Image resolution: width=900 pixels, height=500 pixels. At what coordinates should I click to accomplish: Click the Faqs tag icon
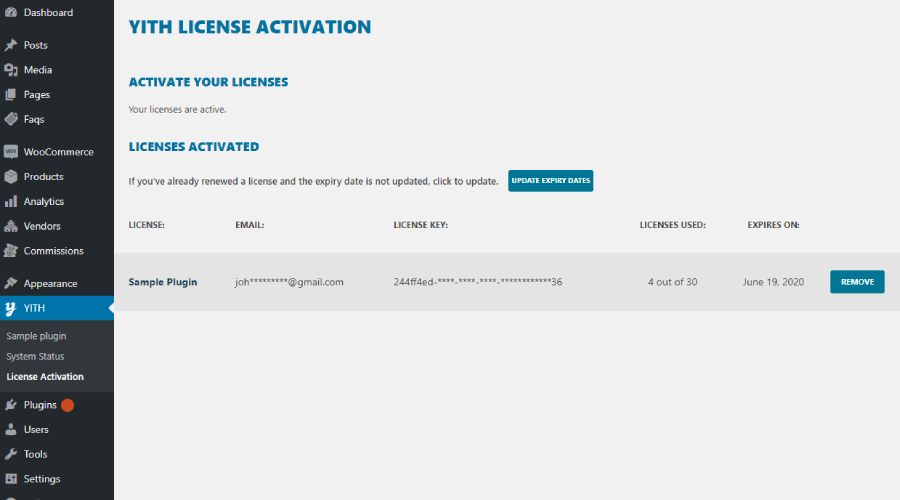[11, 119]
